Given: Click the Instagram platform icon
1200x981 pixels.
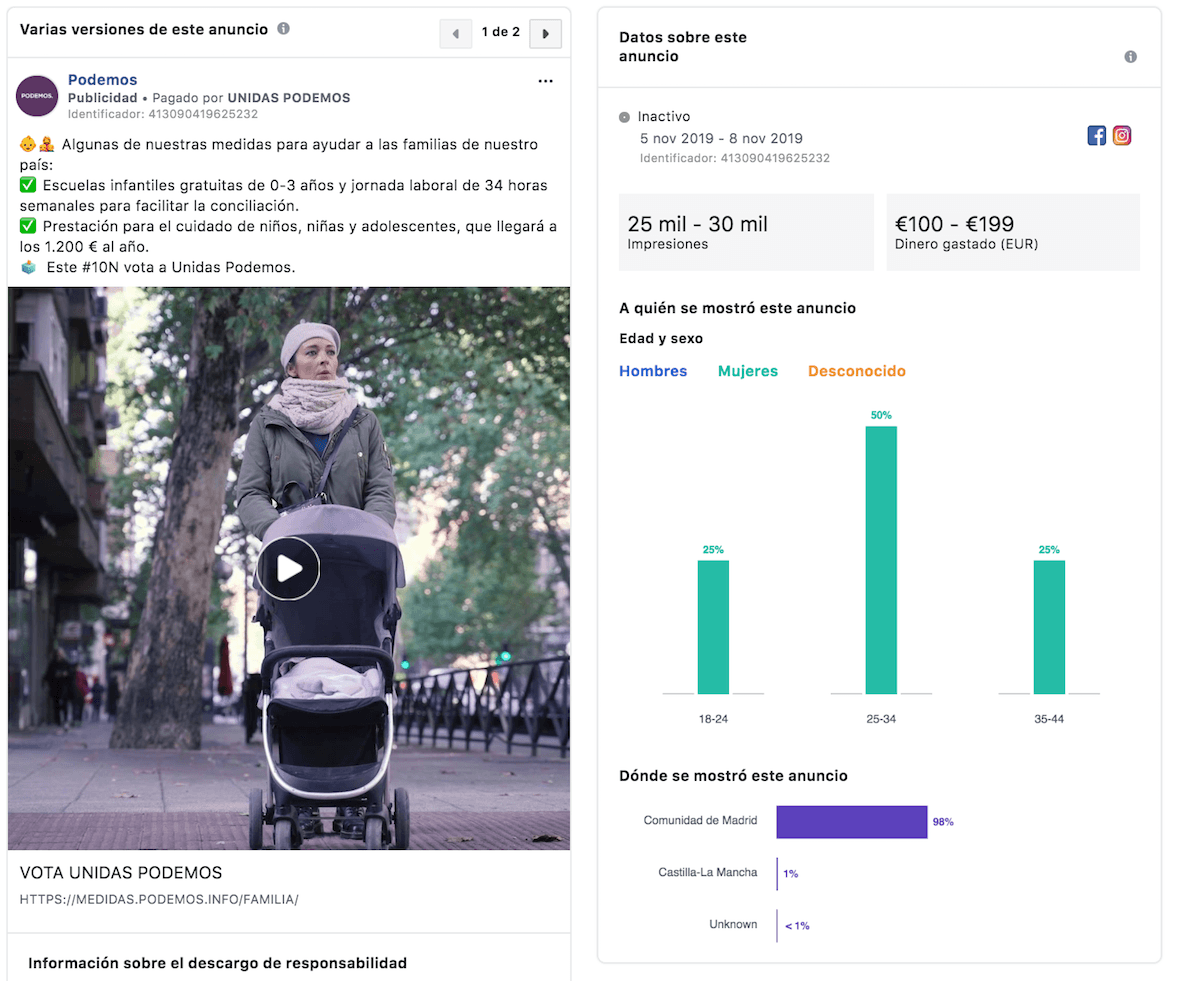Looking at the screenshot, I should click(1122, 136).
